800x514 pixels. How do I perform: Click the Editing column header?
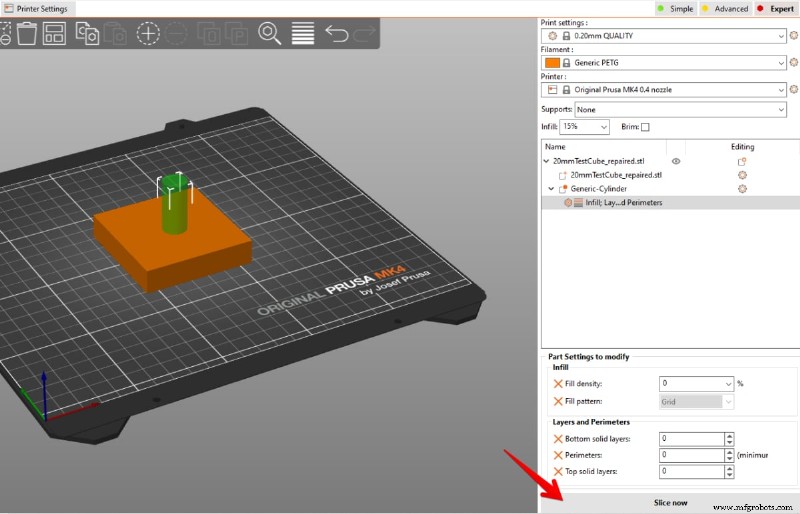coord(742,147)
